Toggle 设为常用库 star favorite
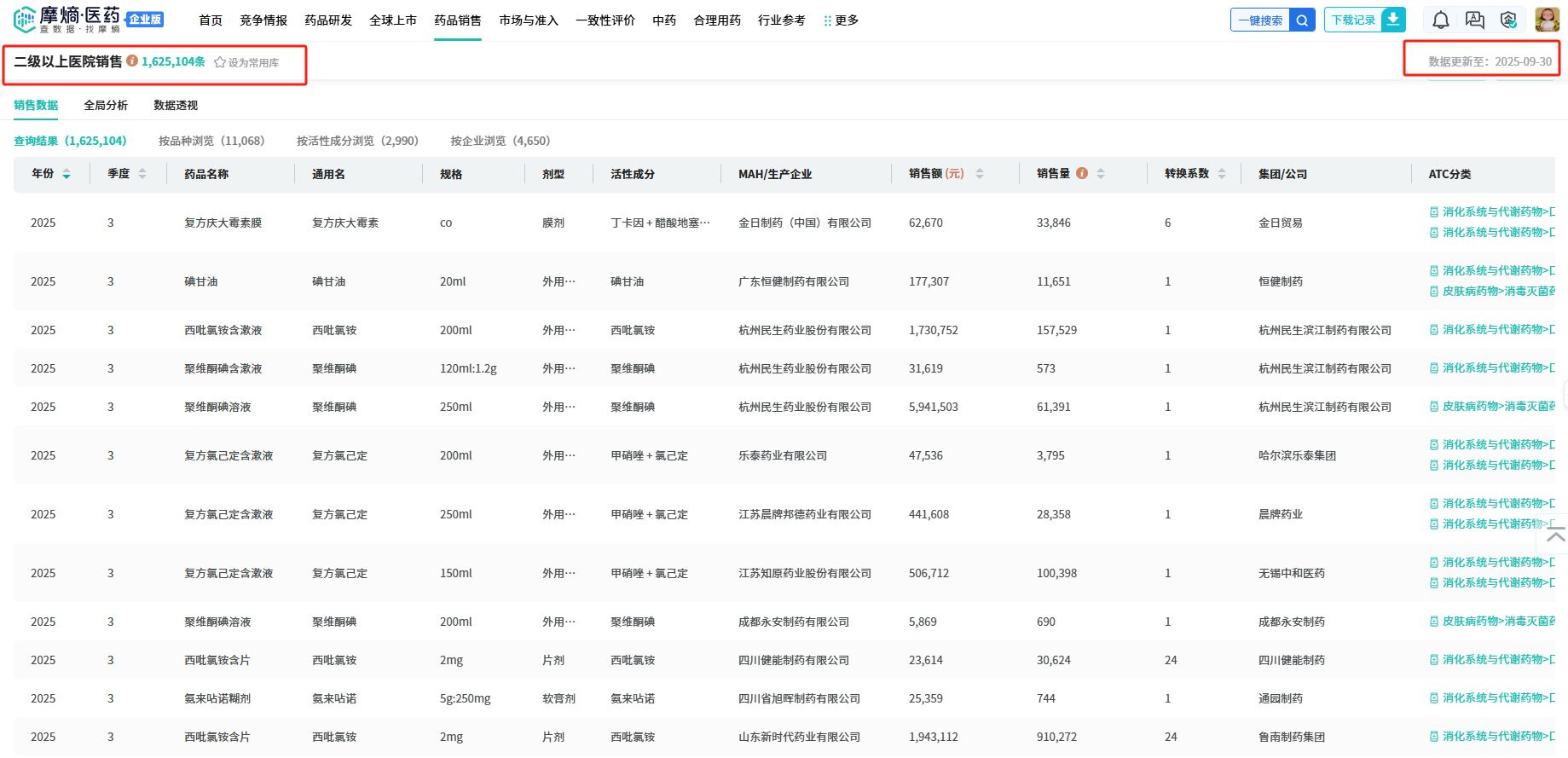The image size is (1568, 758). click(220, 62)
